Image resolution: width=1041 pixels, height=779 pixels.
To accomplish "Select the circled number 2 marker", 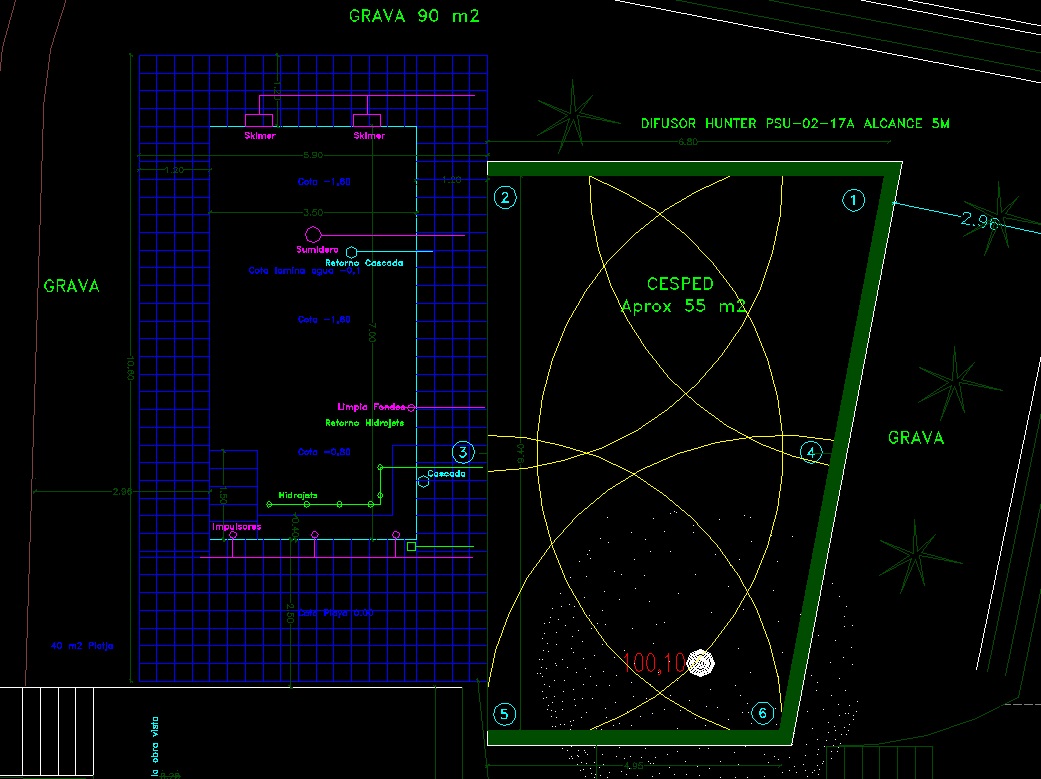I will pos(506,197).
